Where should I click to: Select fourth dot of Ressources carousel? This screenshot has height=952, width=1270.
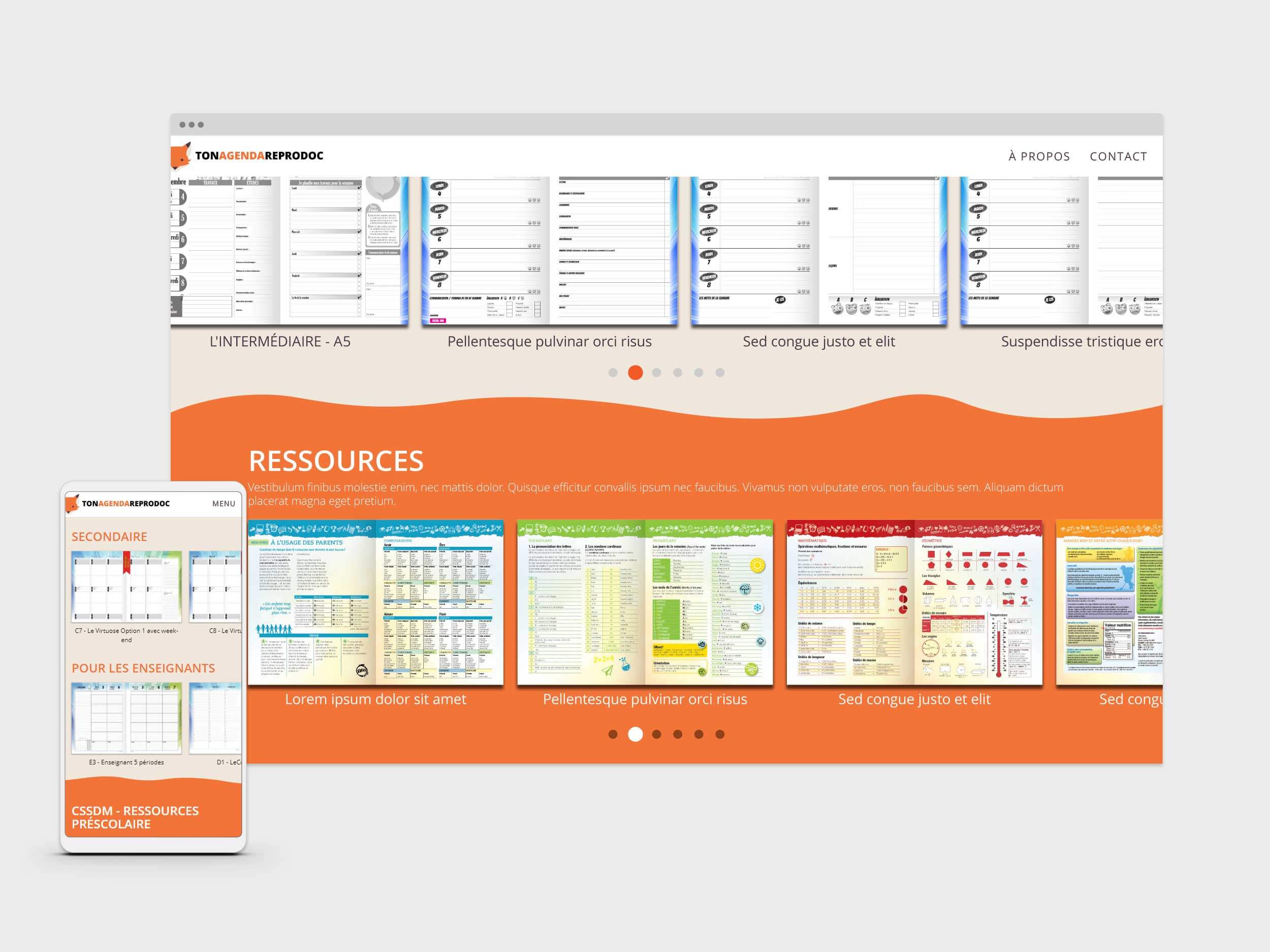pyautogui.click(x=678, y=734)
